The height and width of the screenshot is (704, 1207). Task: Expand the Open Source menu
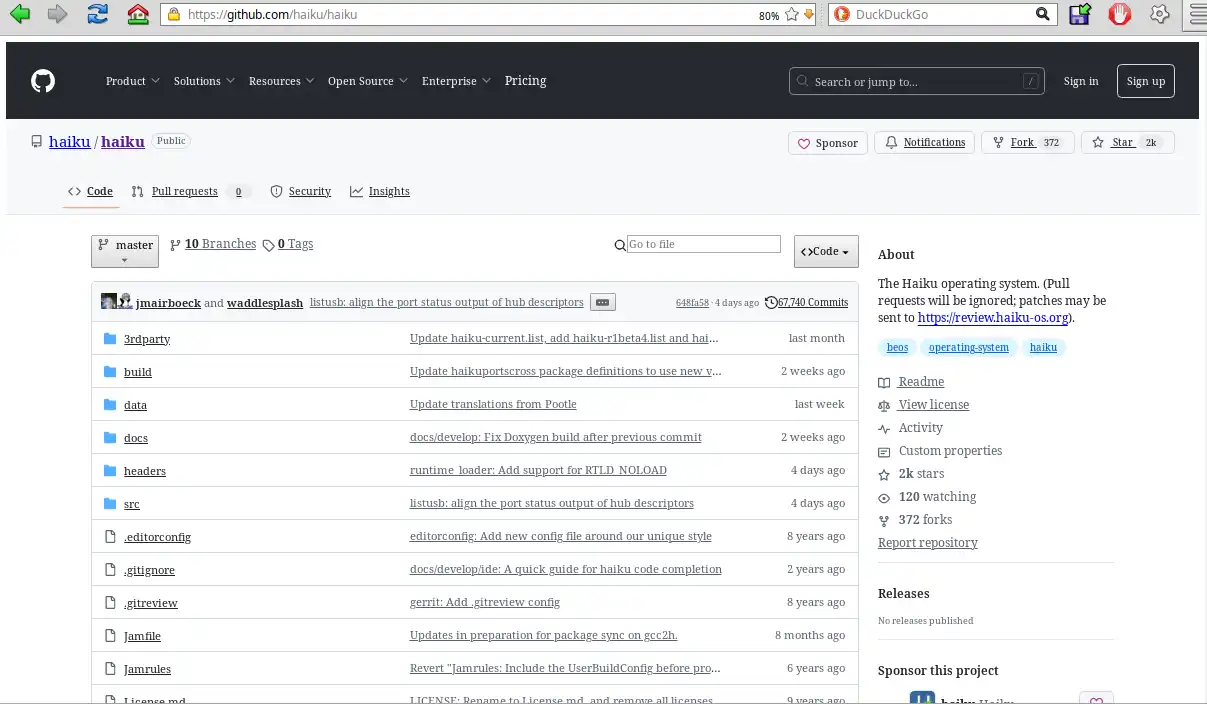367,81
